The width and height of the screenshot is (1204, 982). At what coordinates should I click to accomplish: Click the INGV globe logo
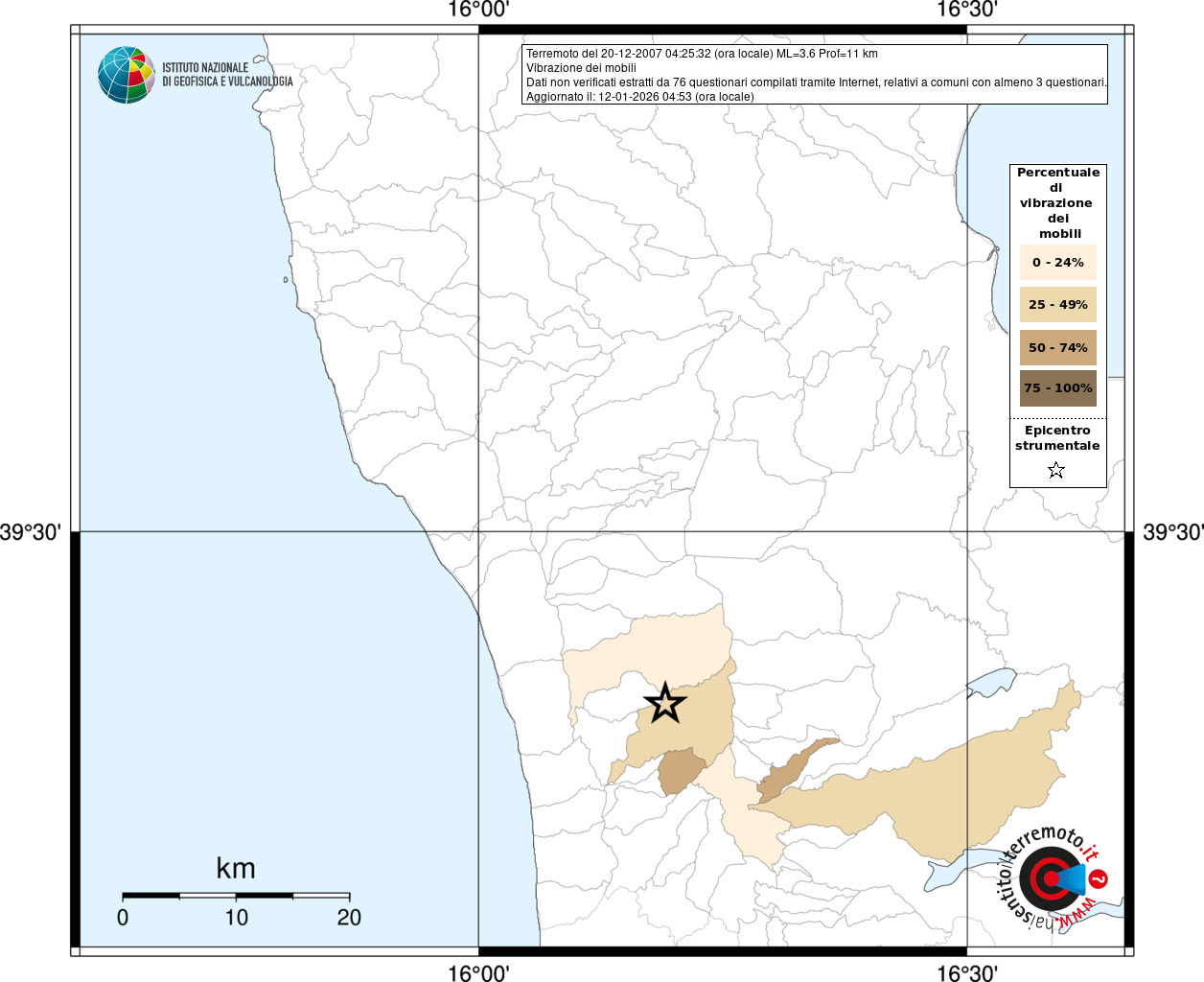(127, 75)
